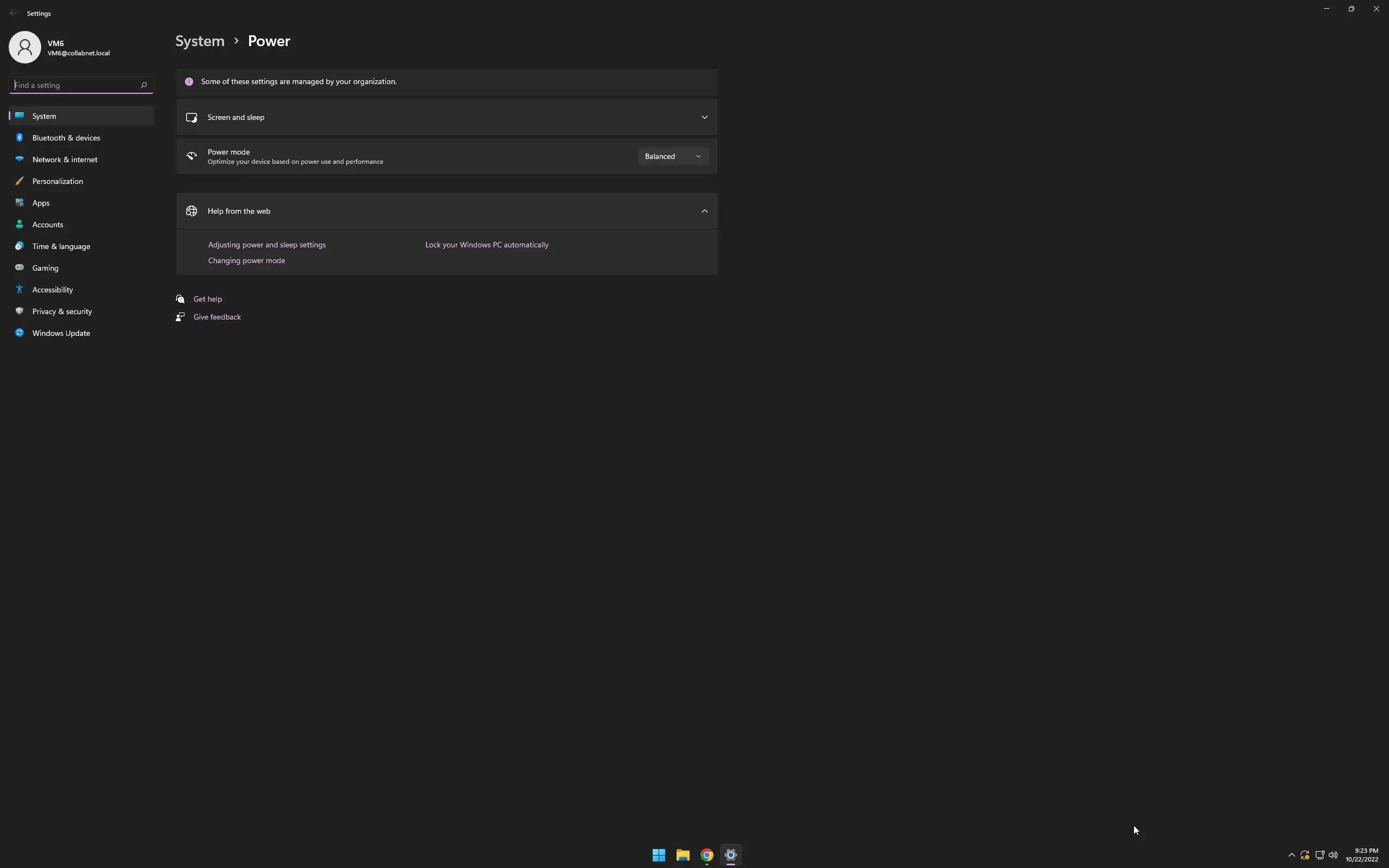
Task: Click the Personalization paintbrush icon
Action: pos(20,181)
